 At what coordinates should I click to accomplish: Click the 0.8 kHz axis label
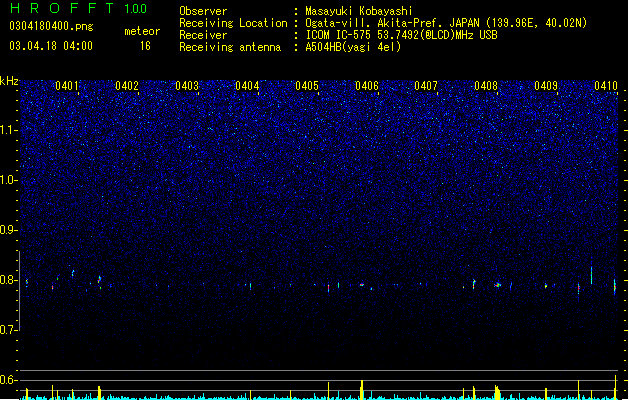tap(9, 280)
